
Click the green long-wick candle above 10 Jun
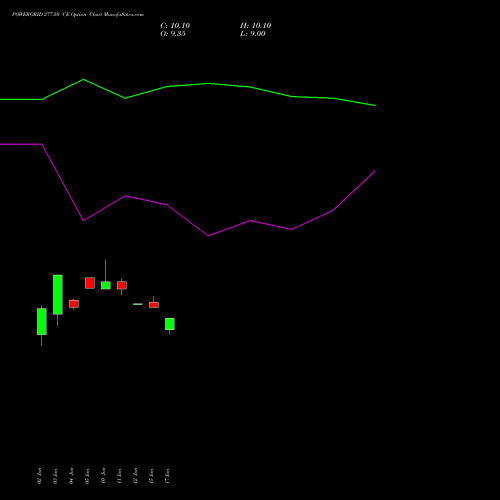click(106, 285)
